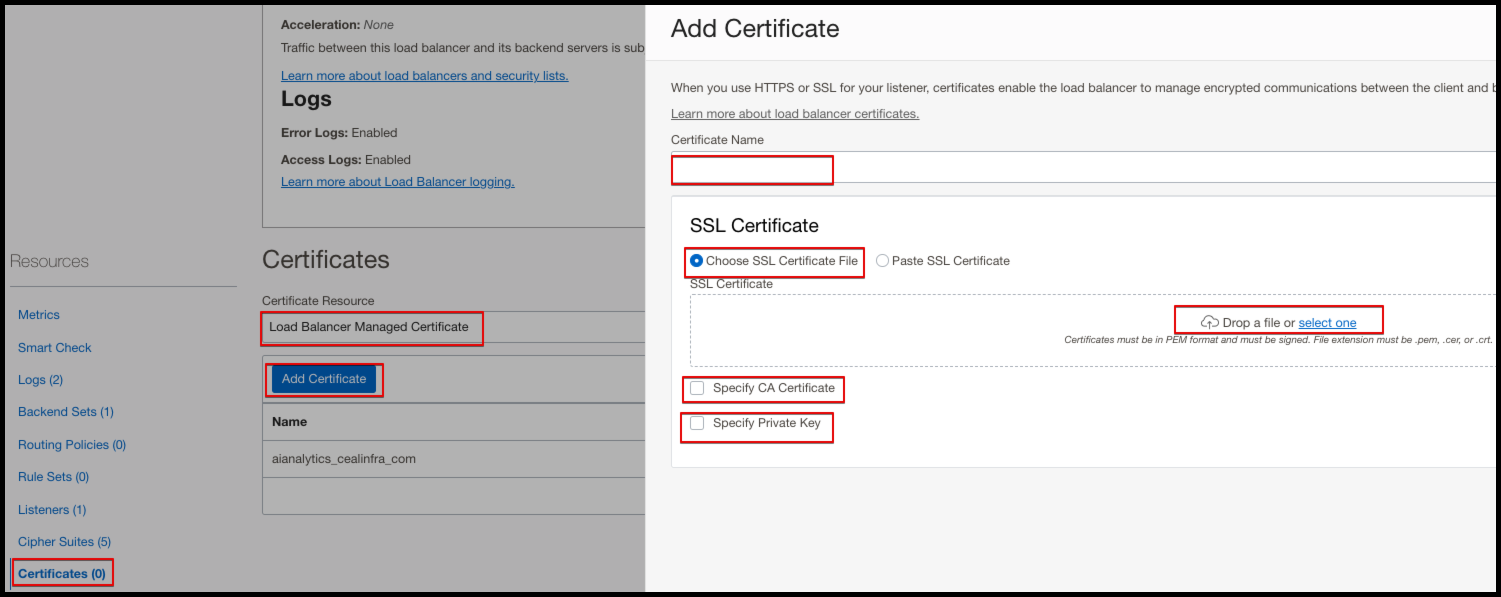Image resolution: width=1501 pixels, height=597 pixels.
Task: Click the cloud upload icon in drop zone
Action: (1210, 322)
